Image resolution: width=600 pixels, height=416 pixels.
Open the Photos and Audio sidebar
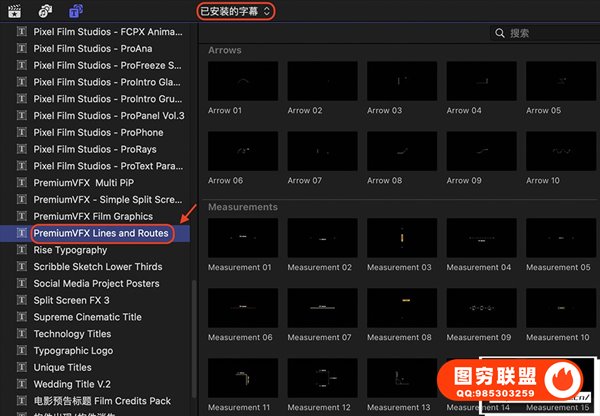[45, 11]
